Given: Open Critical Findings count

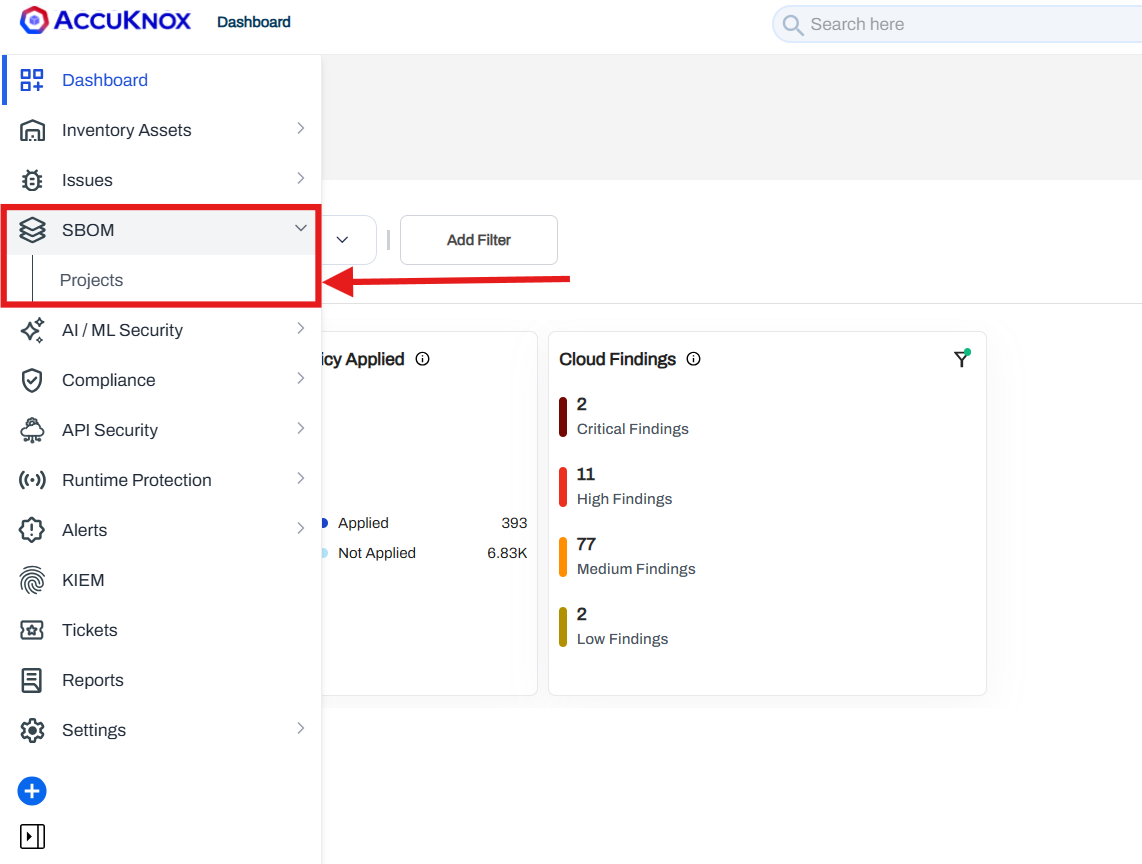Looking at the screenshot, I should point(581,404).
